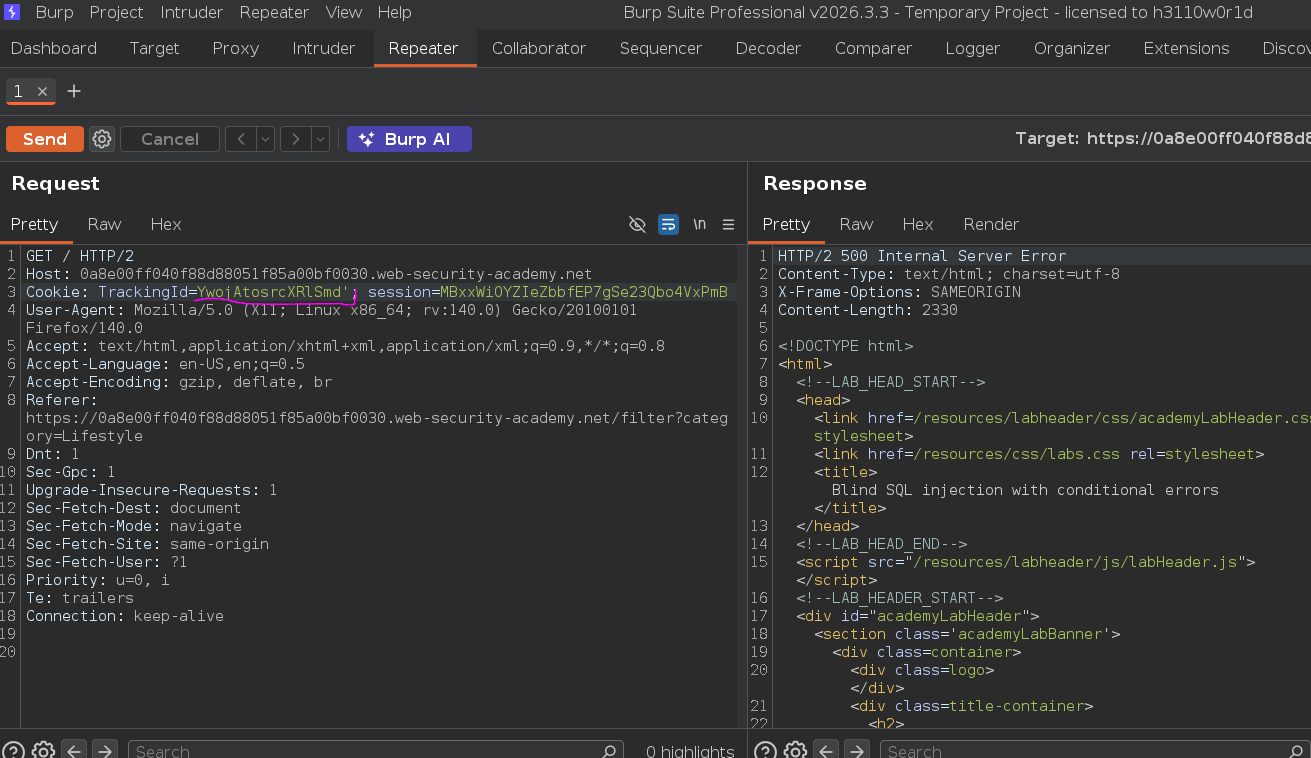The image size is (1311, 758).
Task: Click the Host header line in request
Action: (309, 274)
